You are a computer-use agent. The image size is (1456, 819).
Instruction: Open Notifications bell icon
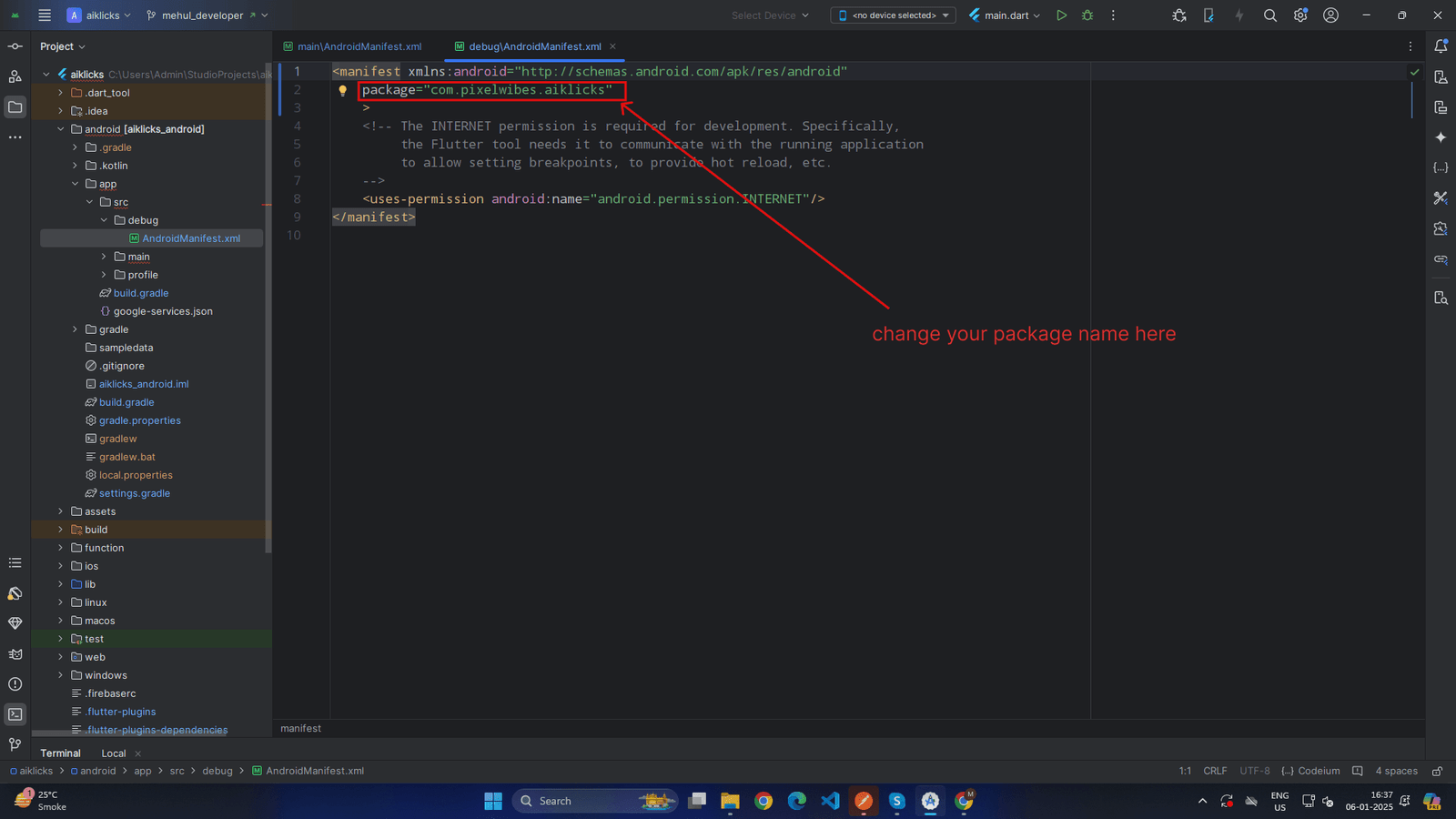1441,46
